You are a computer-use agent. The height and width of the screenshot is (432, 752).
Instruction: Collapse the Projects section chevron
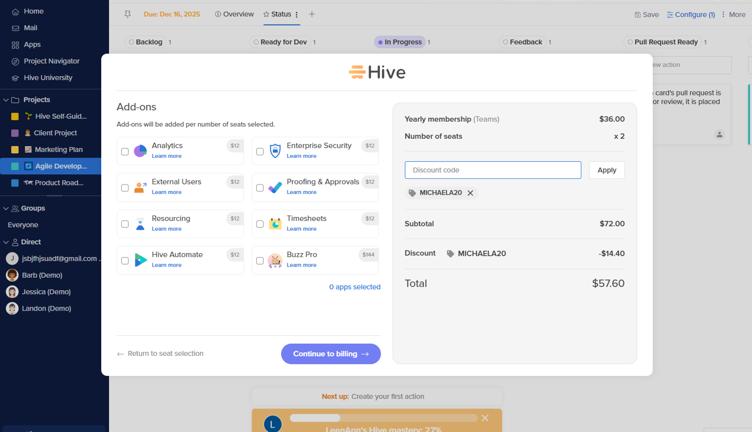(x=6, y=100)
